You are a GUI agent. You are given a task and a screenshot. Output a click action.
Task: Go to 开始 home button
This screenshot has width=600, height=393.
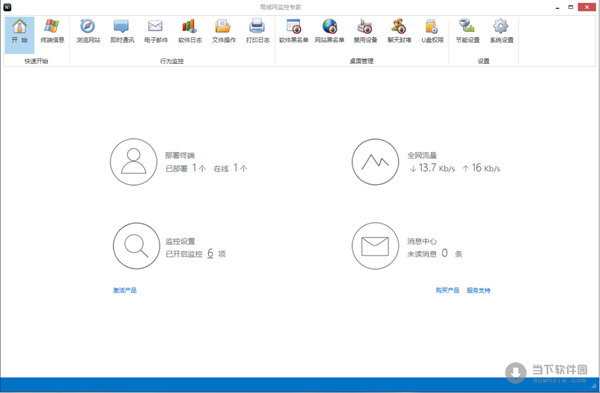pyautogui.click(x=20, y=34)
